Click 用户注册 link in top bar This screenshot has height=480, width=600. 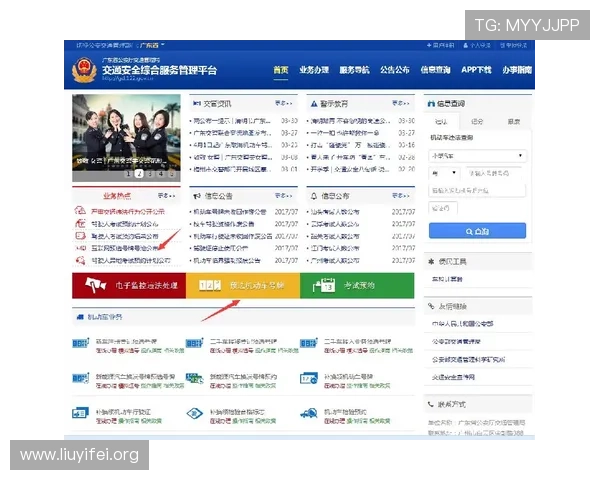(440, 45)
